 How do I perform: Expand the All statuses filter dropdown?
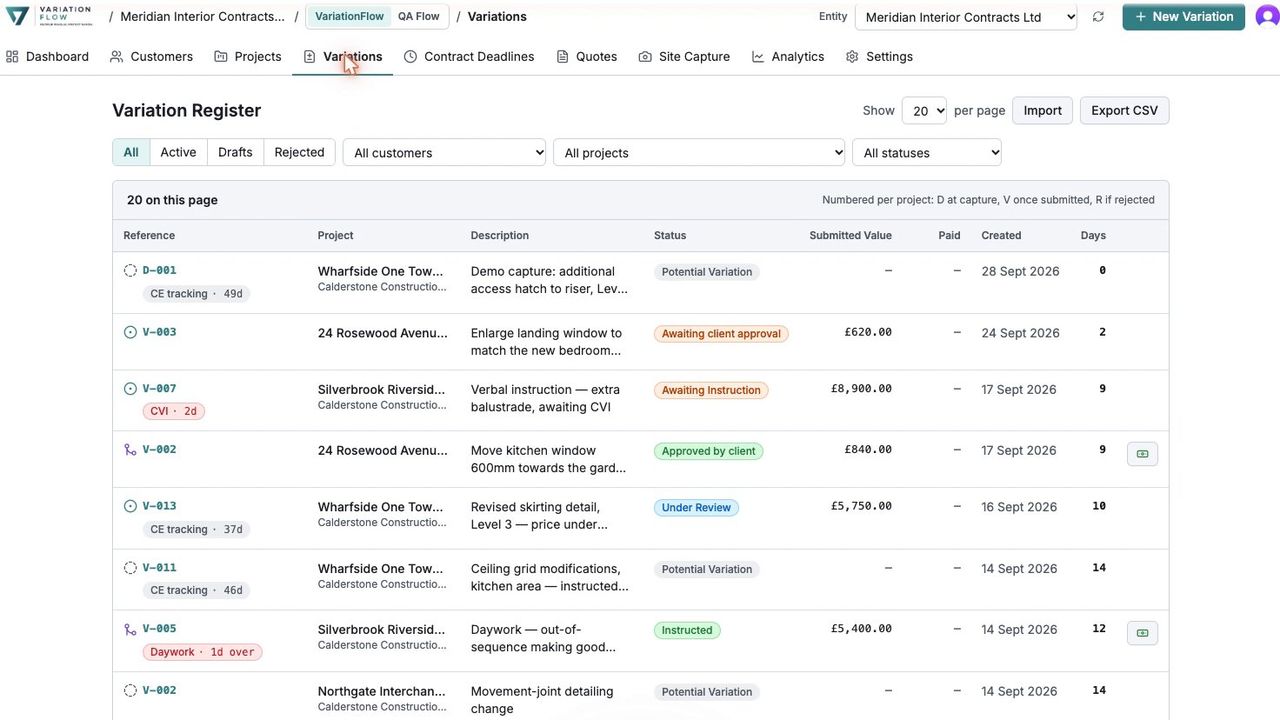point(927,153)
